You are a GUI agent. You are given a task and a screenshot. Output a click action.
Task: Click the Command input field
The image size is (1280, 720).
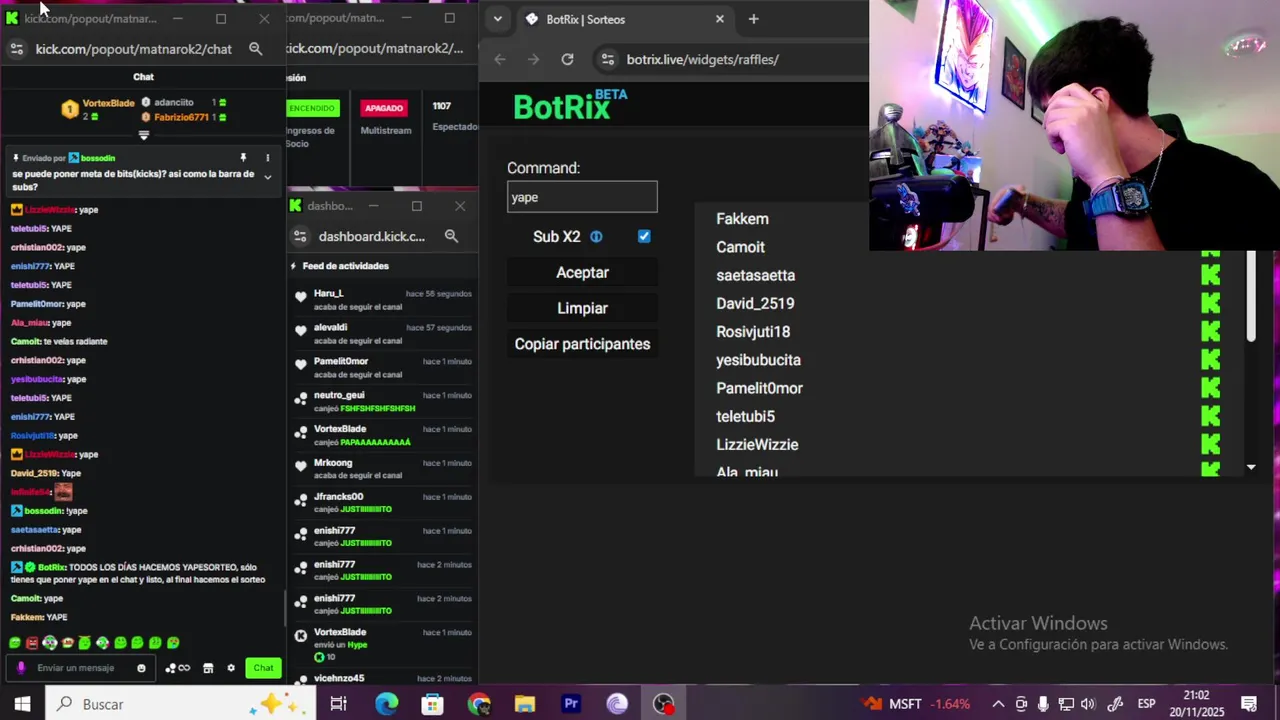click(x=582, y=197)
